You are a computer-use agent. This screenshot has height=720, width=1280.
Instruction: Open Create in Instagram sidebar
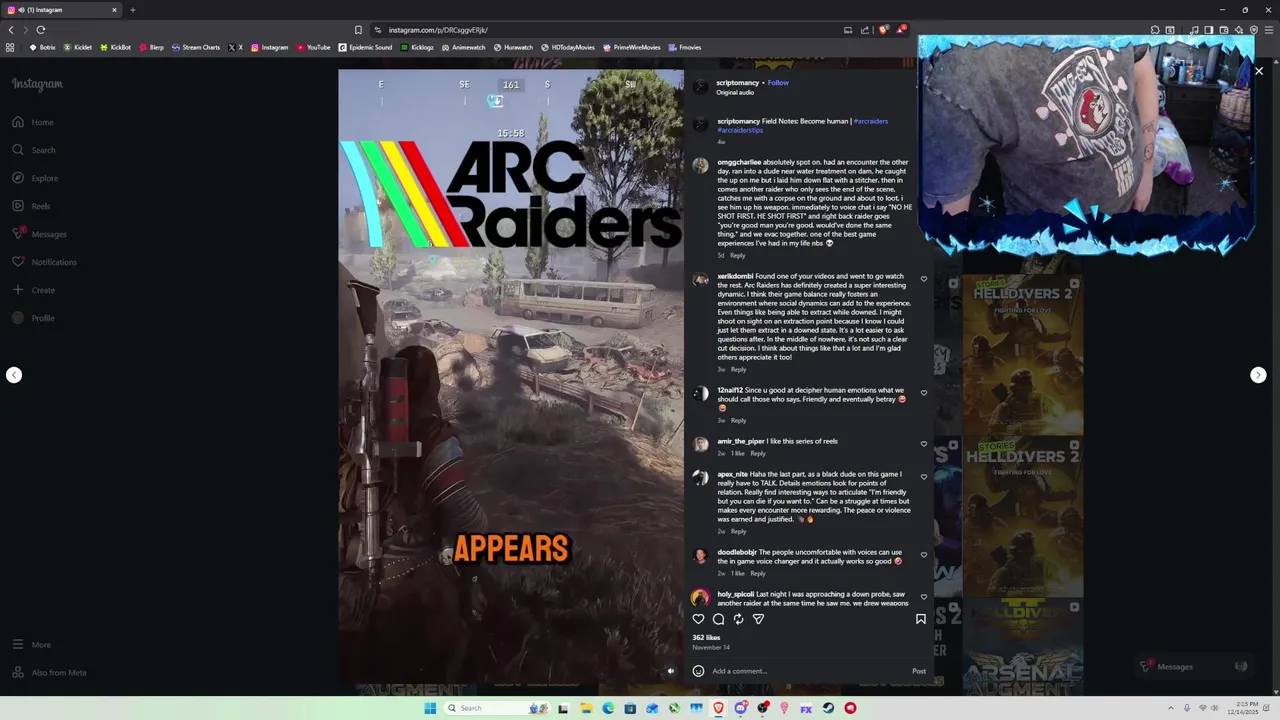point(33,290)
